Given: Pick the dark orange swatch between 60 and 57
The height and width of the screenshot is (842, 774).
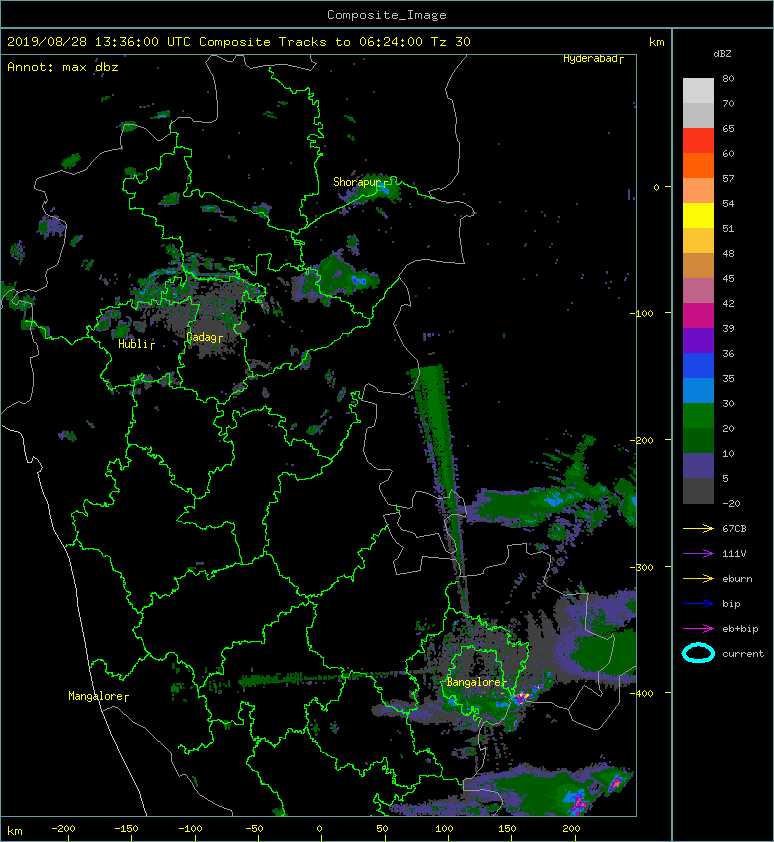Looking at the screenshot, I should click(x=698, y=166).
